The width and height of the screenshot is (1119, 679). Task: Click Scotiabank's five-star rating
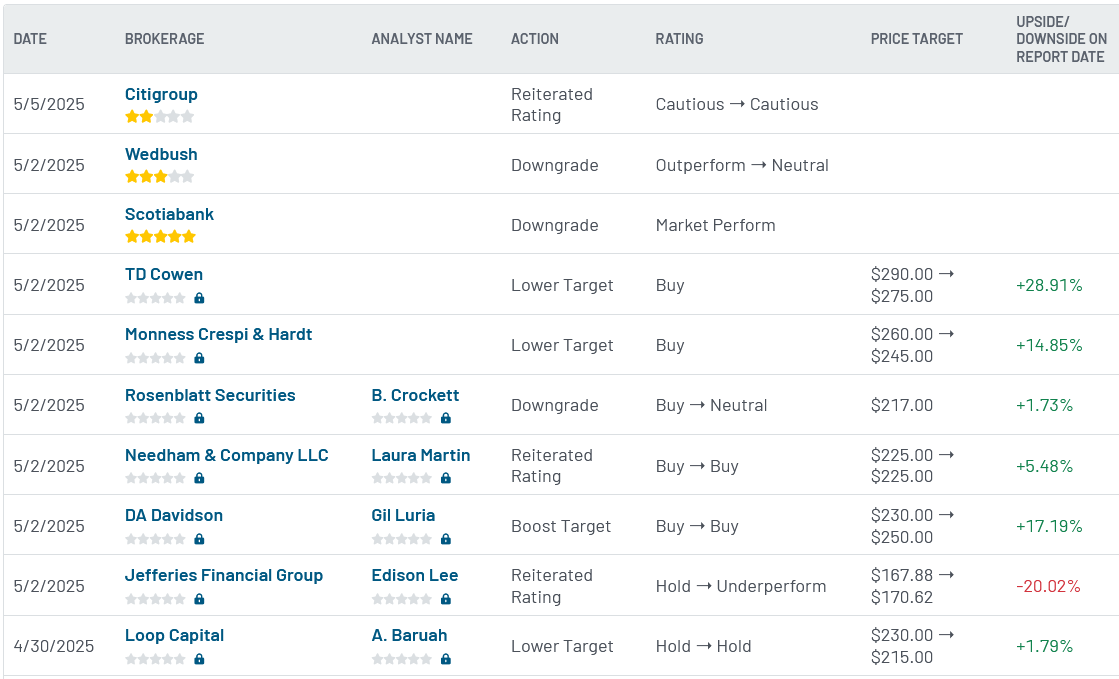(x=160, y=236)
